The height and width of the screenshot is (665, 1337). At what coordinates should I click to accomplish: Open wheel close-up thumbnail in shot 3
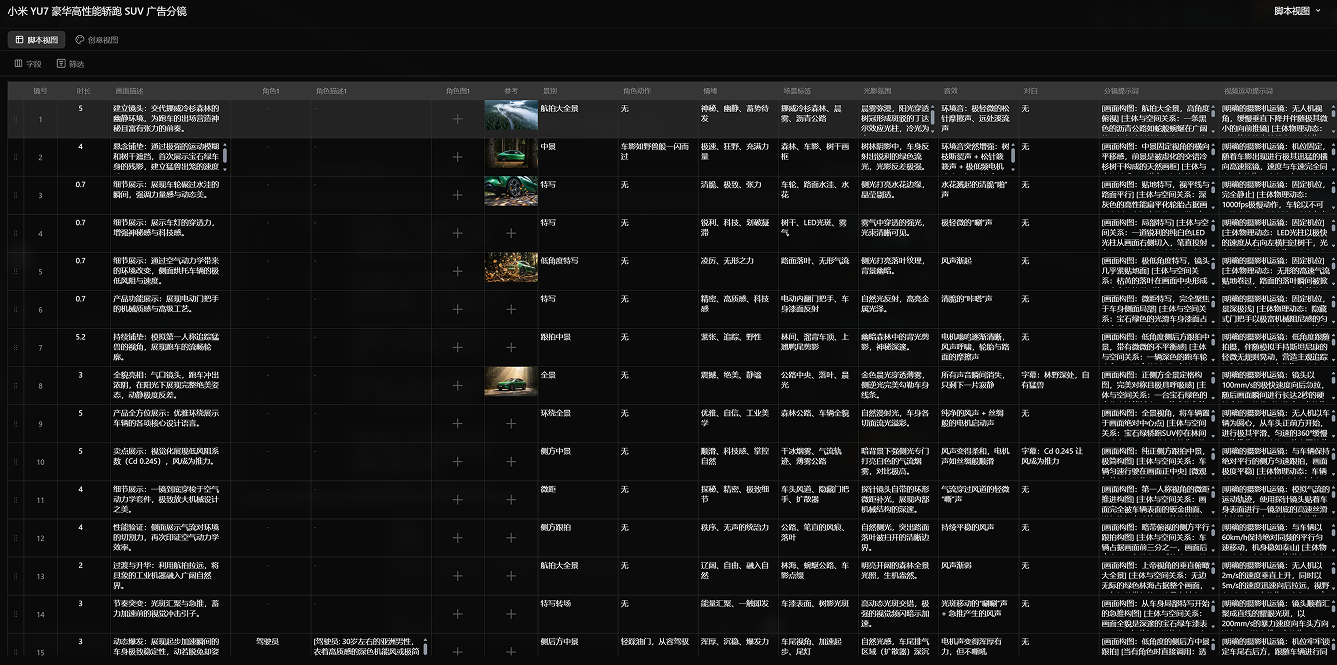pos(511,192)
